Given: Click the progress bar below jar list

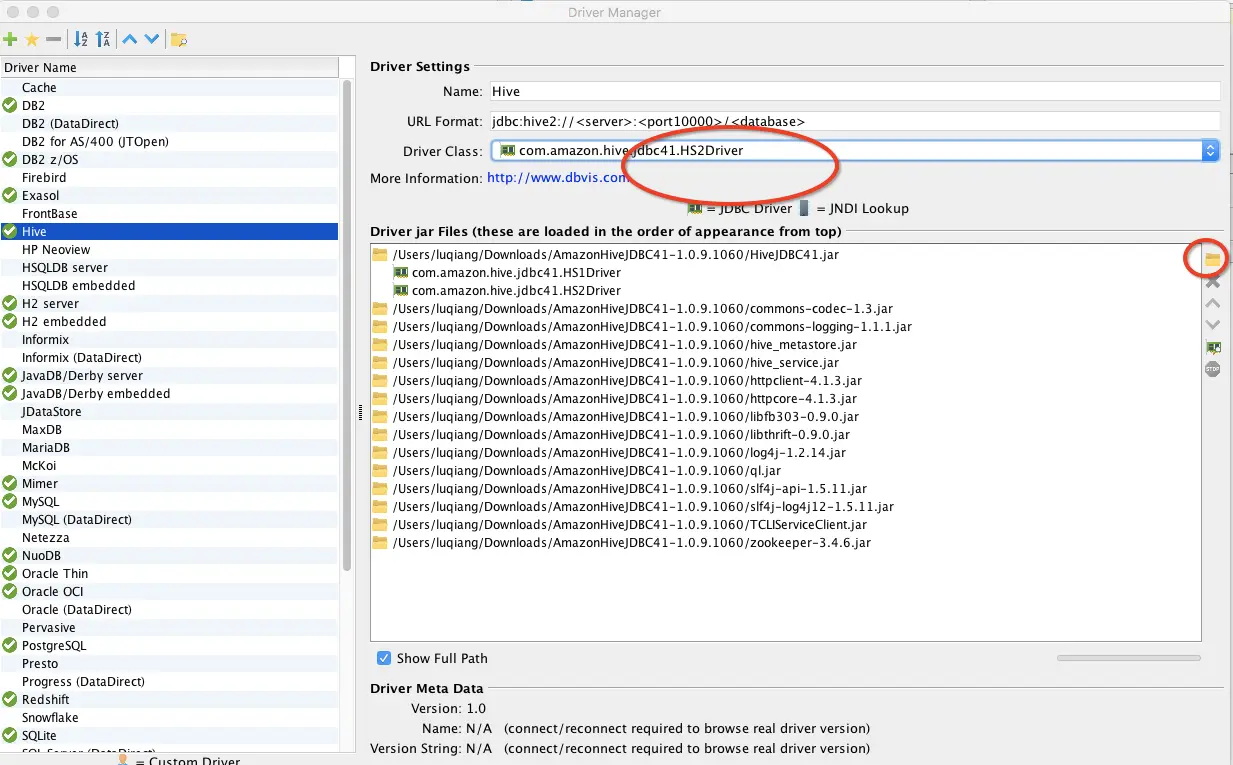Looking at the screenshot, I should pos(1128,658).
